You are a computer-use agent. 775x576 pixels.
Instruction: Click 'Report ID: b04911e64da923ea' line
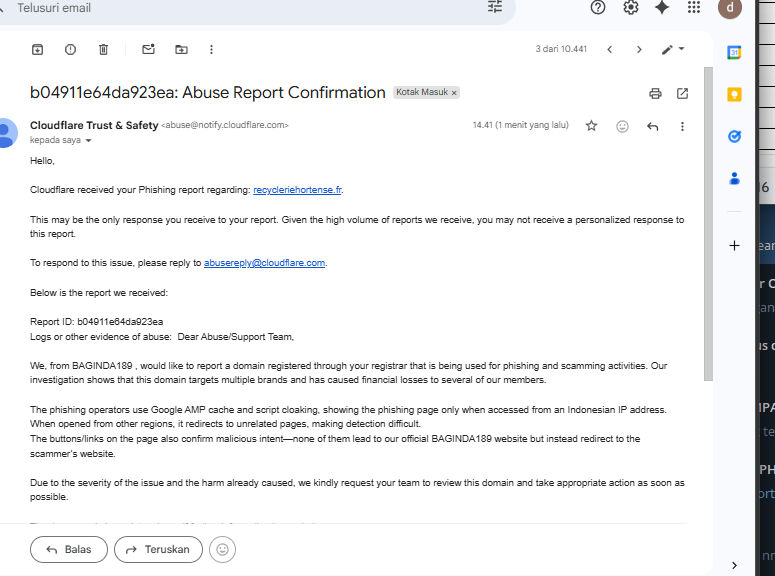click(x=96, y=322)
